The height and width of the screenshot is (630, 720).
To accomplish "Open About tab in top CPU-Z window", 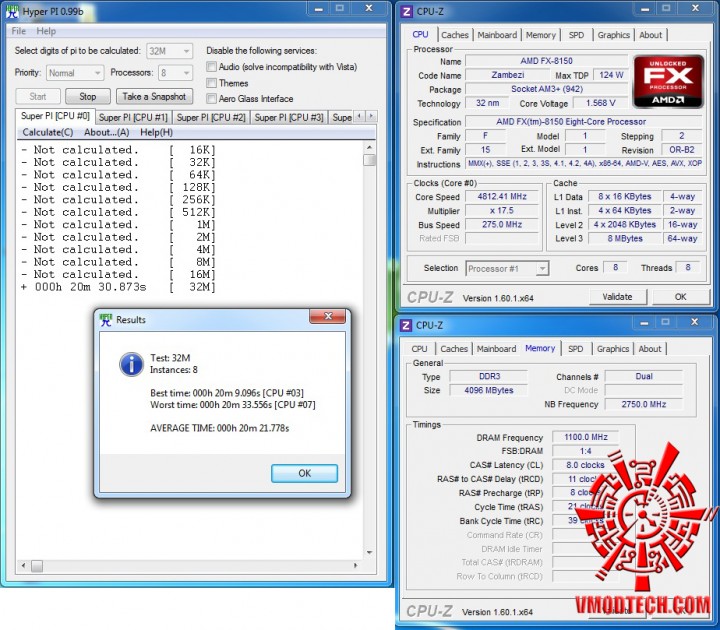I will point(651,35).
